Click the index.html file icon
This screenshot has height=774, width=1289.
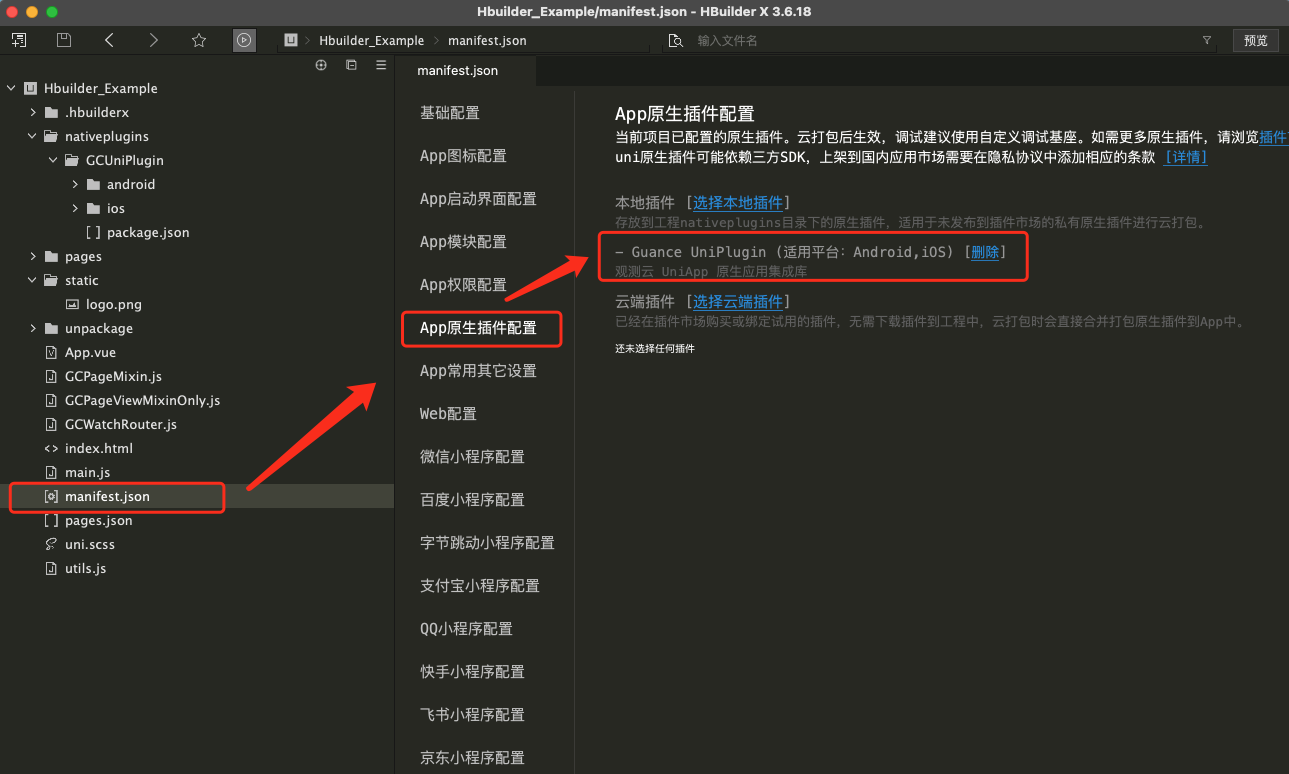click(51, 448)
